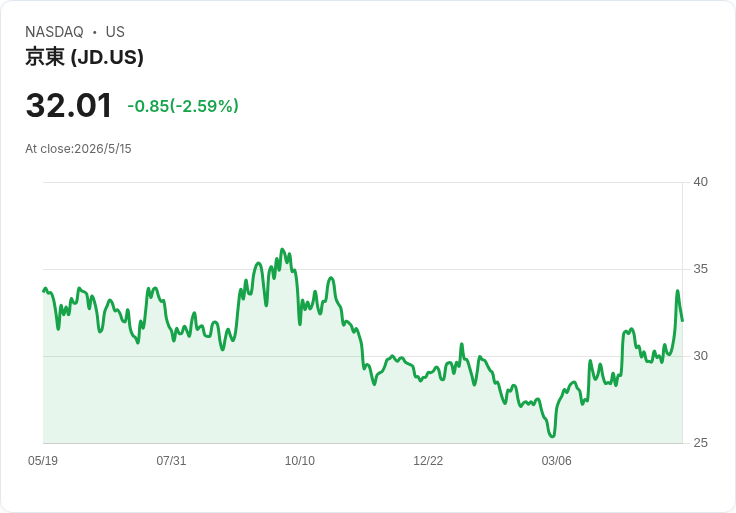Click the chart's lowest trough near 03/06
736x513 pixels.
click(x=552, y=436)
